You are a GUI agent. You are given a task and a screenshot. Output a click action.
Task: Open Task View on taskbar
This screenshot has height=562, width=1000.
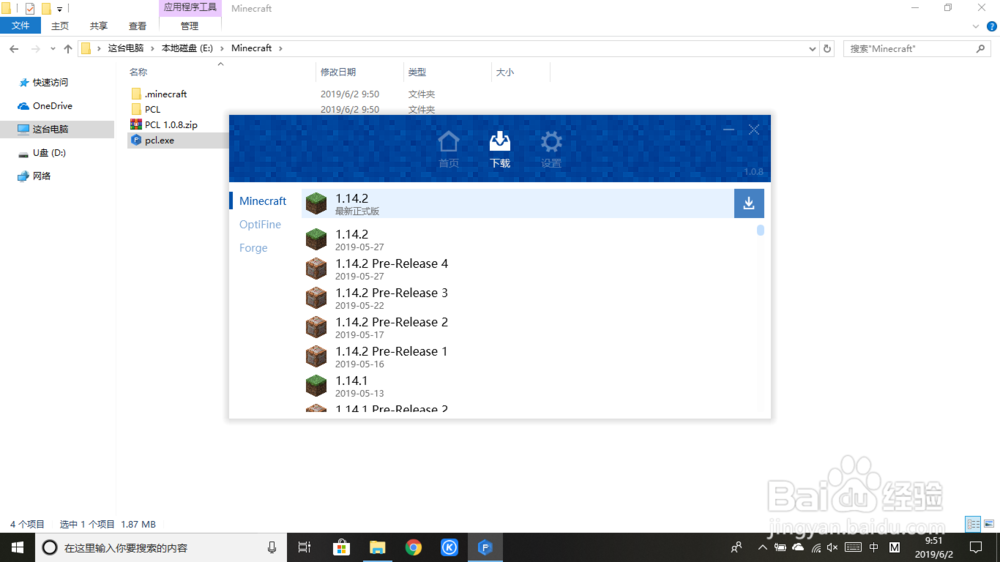(x=304, y=547)
